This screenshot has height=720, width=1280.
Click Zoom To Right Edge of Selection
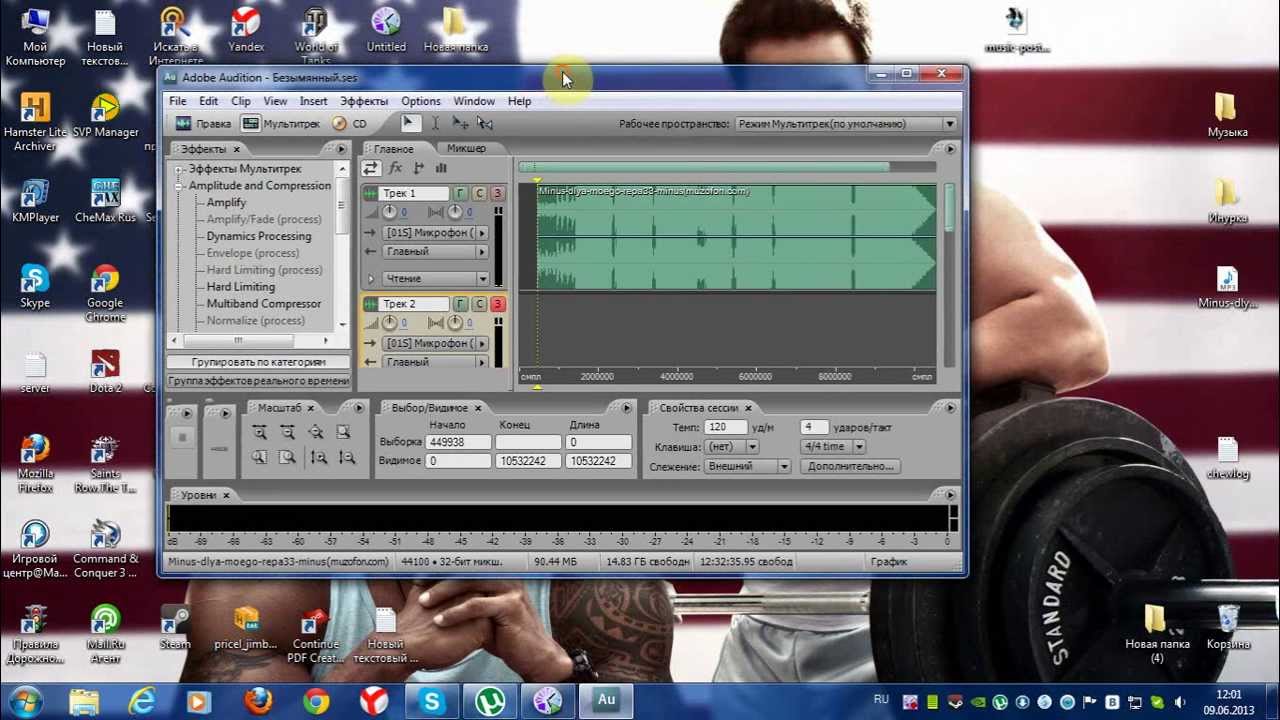(x=287, y=457)
